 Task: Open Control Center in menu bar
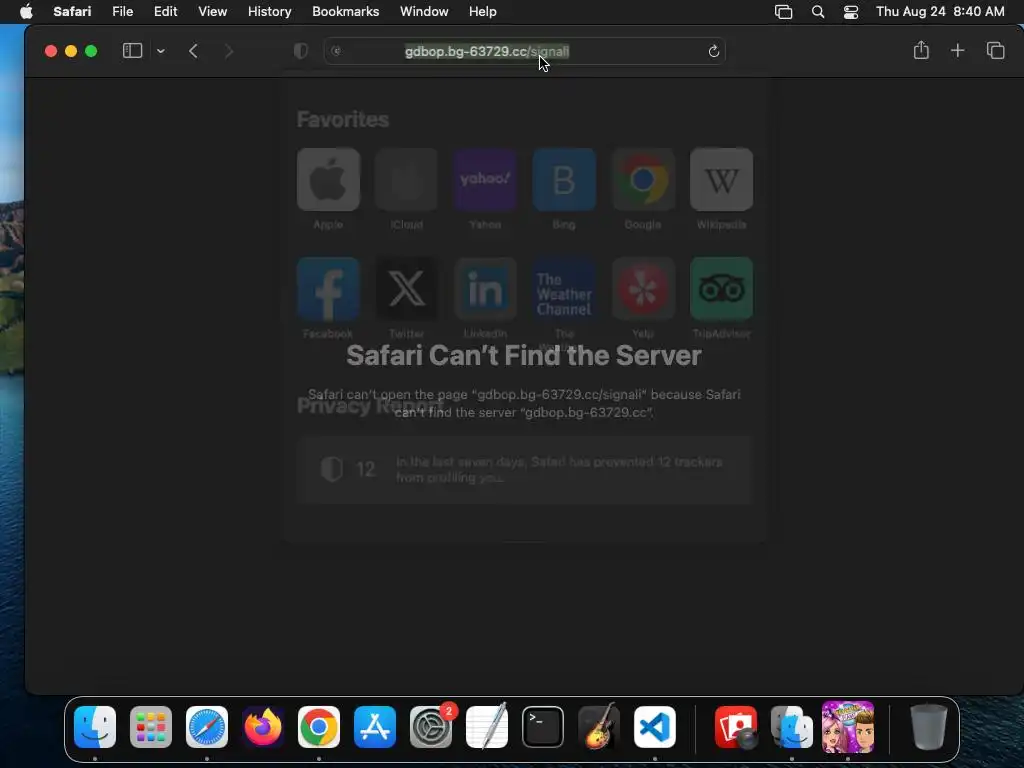click(x=850, y=12)
